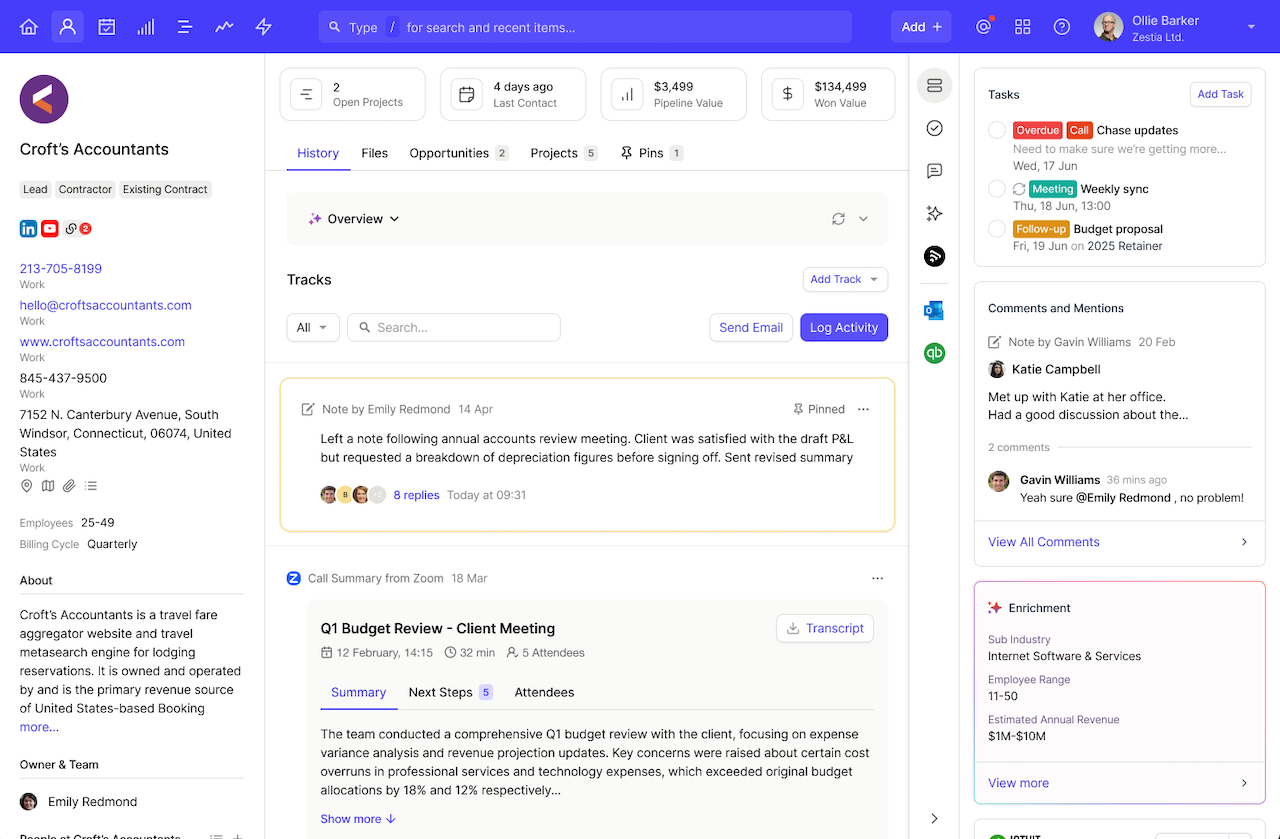Screen dimensions: 1280x839
Task: Open more options on Zoom Call Summary
Action: pos(878,578)
